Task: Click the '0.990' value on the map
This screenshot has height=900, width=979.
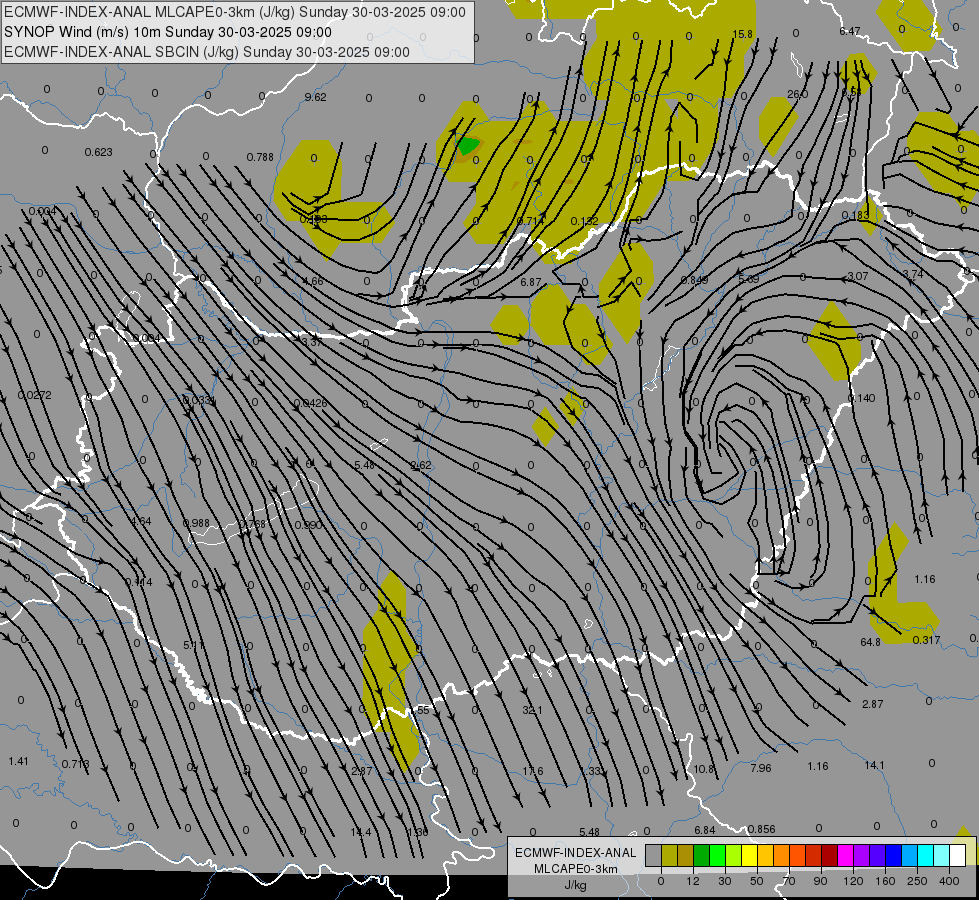Action: (x=308, y=525)
